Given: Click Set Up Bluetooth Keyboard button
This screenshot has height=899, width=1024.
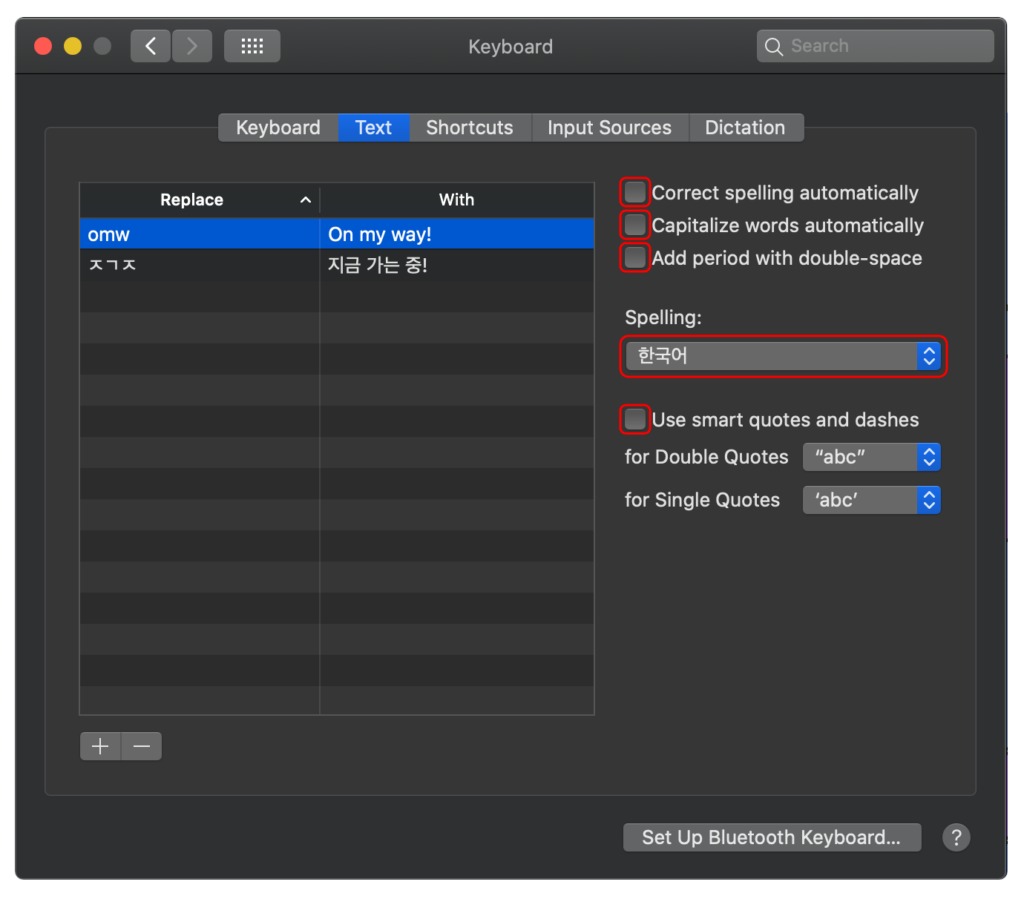Looking at the screenshot, I should pyautogui.click(x=771, y=837).
